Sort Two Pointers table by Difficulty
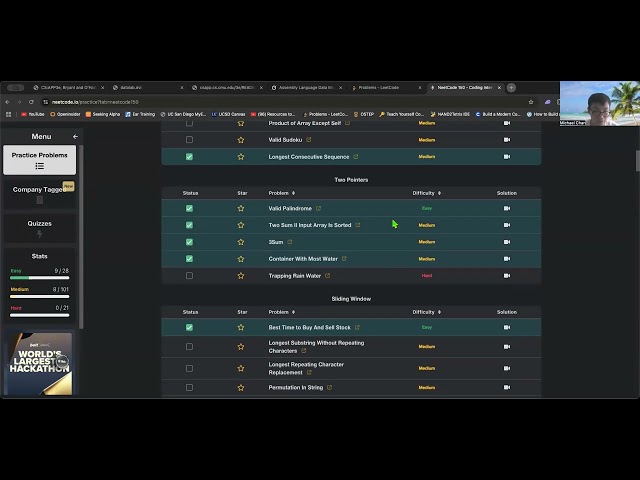This screenshot has width=640, height=480. coord(427,193)
